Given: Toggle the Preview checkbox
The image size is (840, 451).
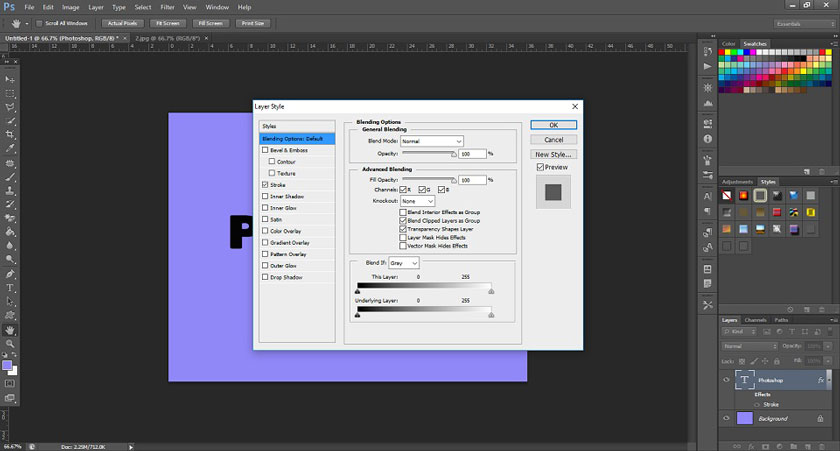Looking at the screenshot, I should click(x=540, y=167).
